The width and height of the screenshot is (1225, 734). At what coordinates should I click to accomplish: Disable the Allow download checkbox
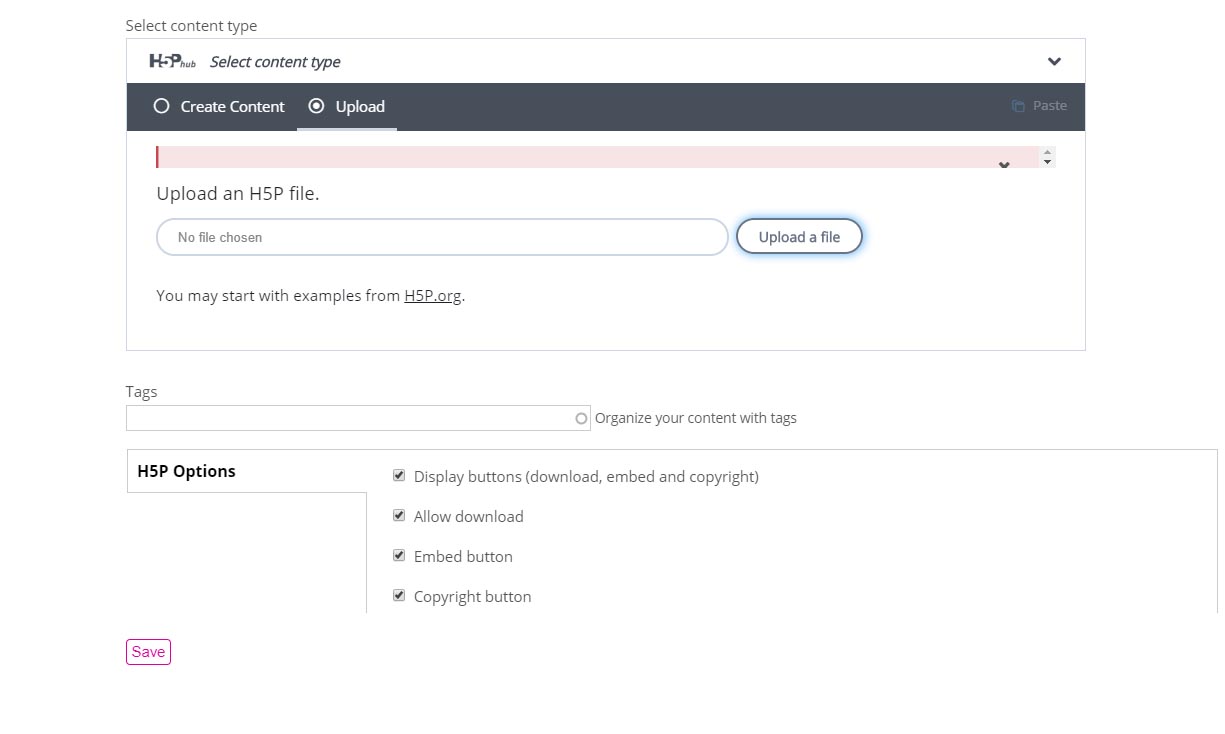click(x=399, y=515)
